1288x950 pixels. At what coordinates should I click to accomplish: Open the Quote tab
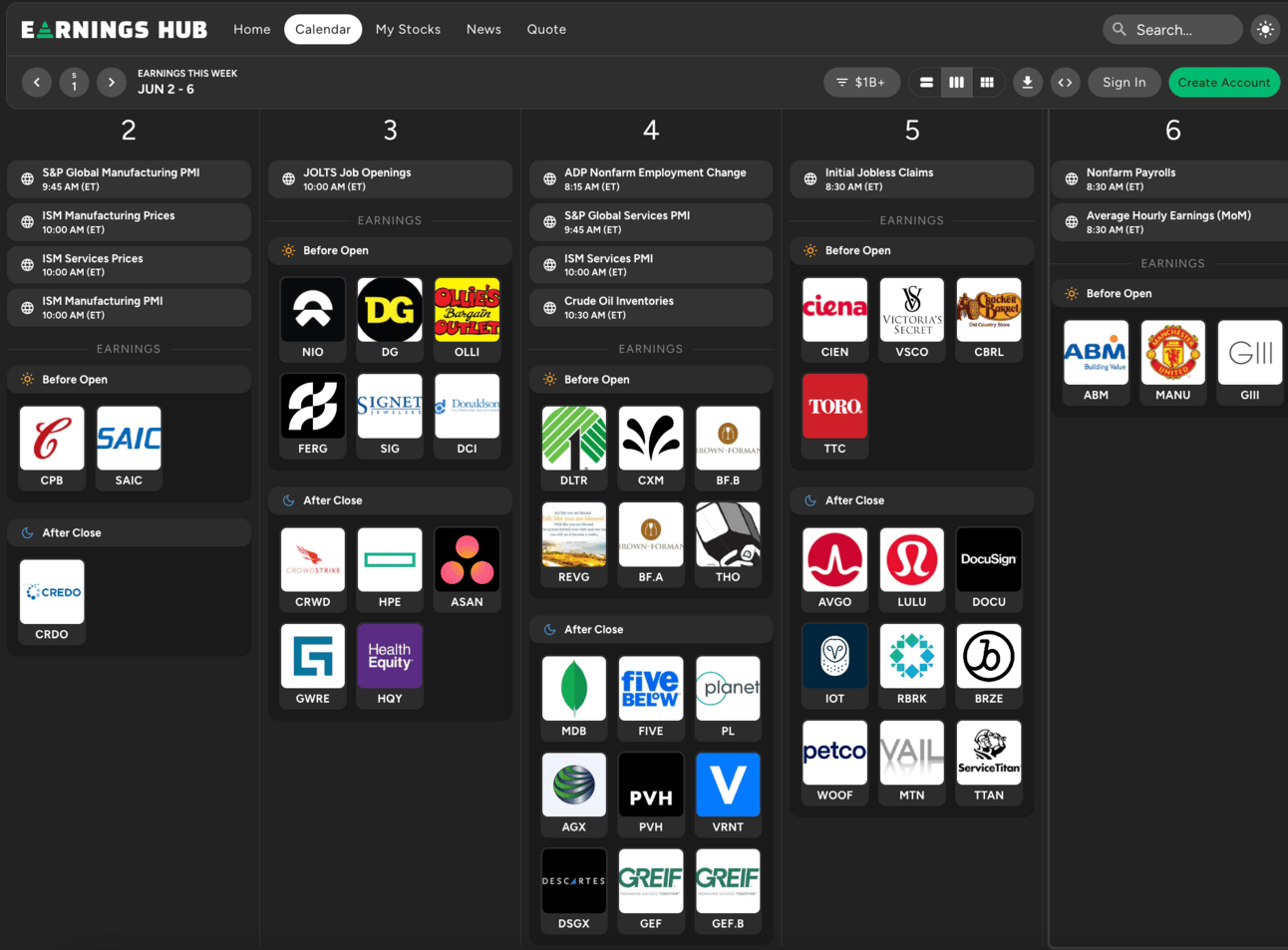click(x=546, y=30)
